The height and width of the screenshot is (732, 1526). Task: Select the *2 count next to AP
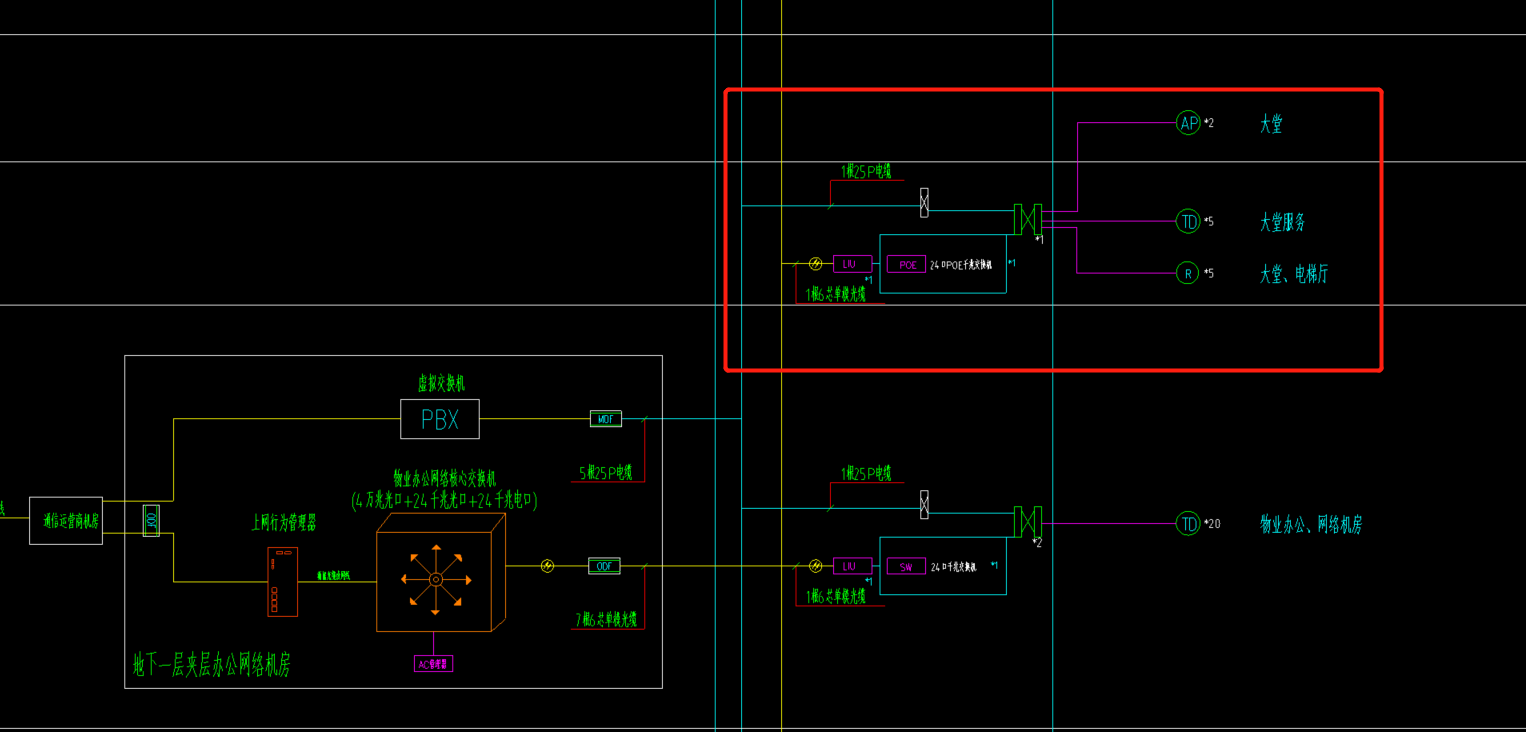tap(1209, 123)
